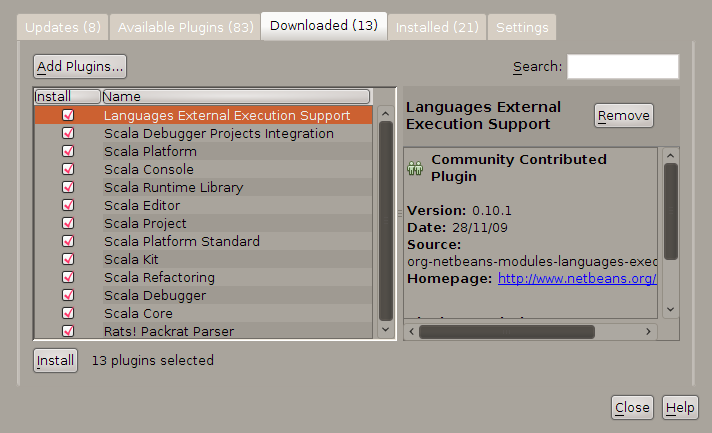Click the Date 28/11/09 value text
Screen dimensions: 712x433
tap(480, 227)
